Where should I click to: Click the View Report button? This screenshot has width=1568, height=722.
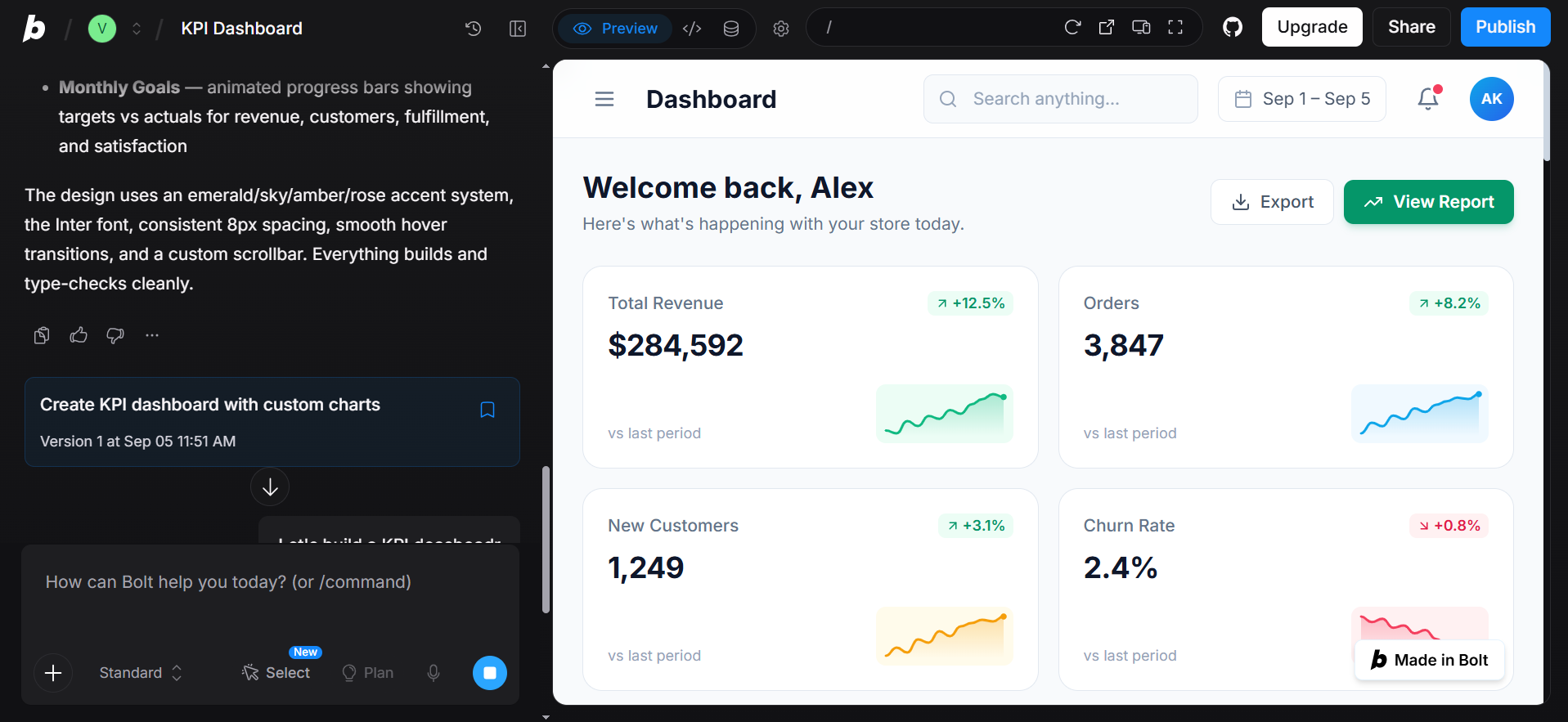pyautogui.click(x=1428, y=202)
